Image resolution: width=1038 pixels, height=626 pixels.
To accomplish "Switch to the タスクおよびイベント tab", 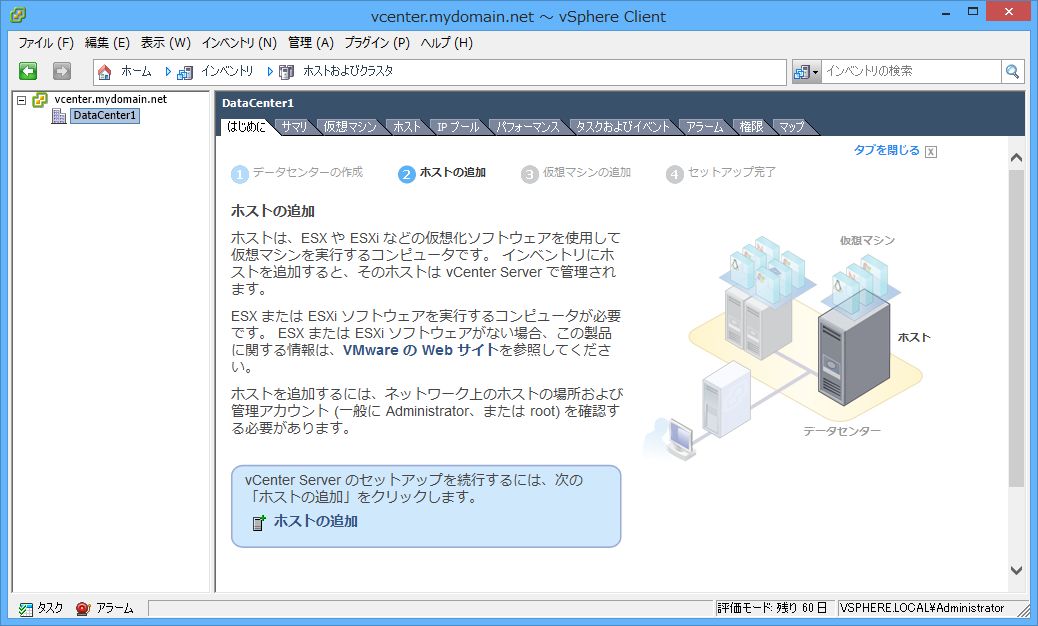I will click(623, 127).
